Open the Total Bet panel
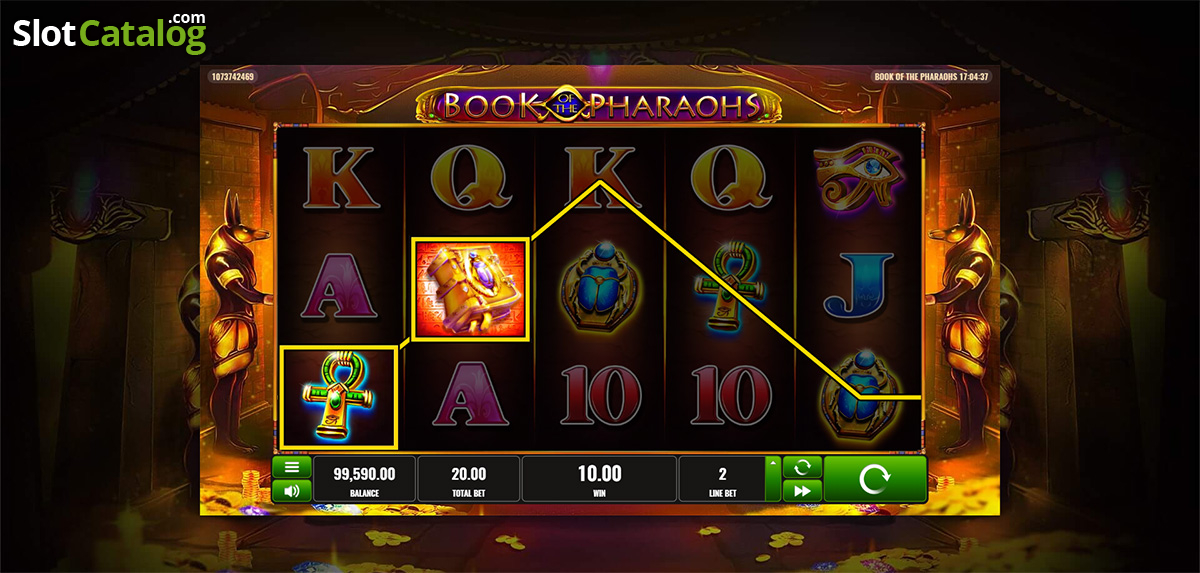Viewport: 1200px width, 573px height. tap(469, 479)
